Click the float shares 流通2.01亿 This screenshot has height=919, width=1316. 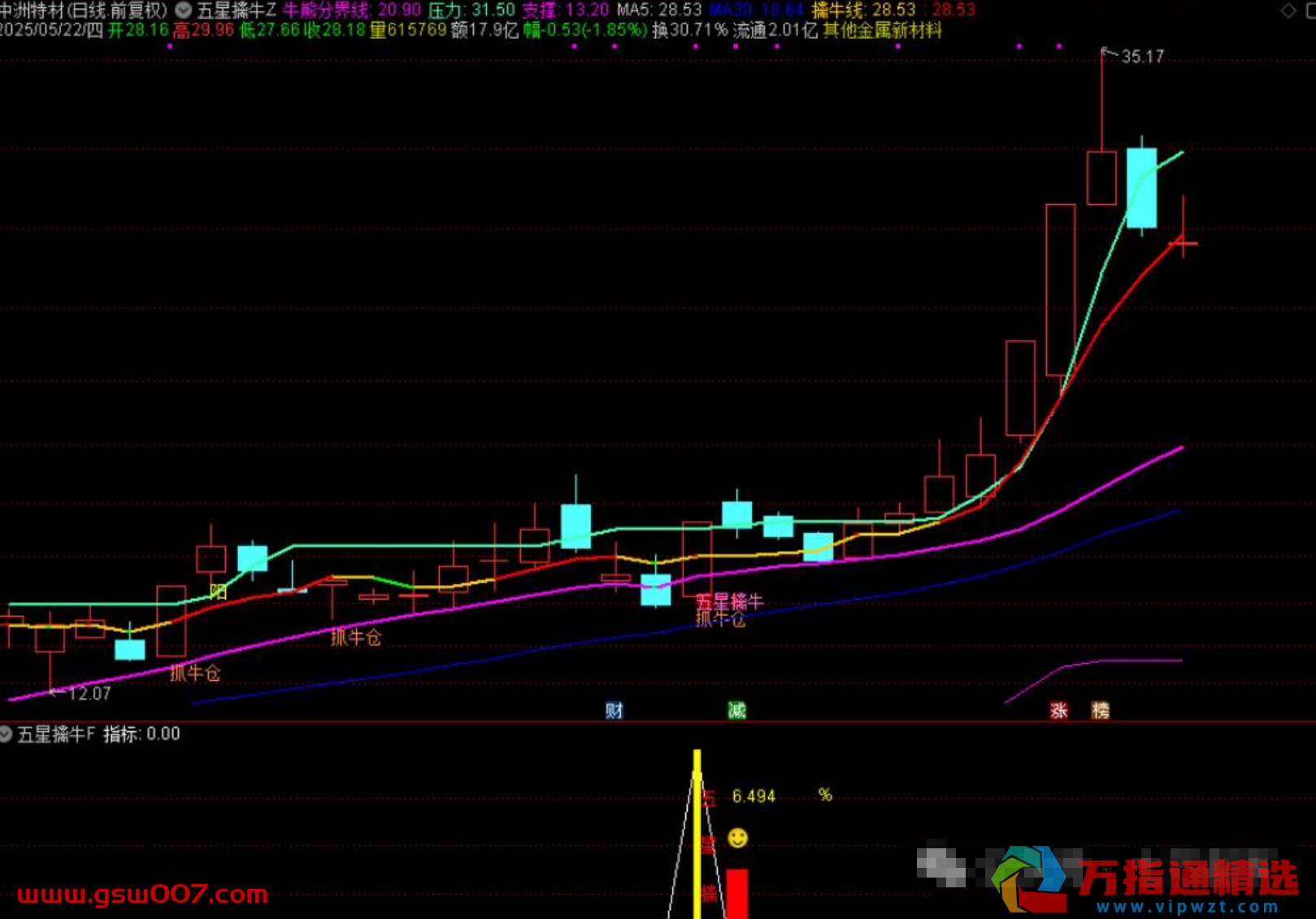pyautogui.click(x=775, y=31)
